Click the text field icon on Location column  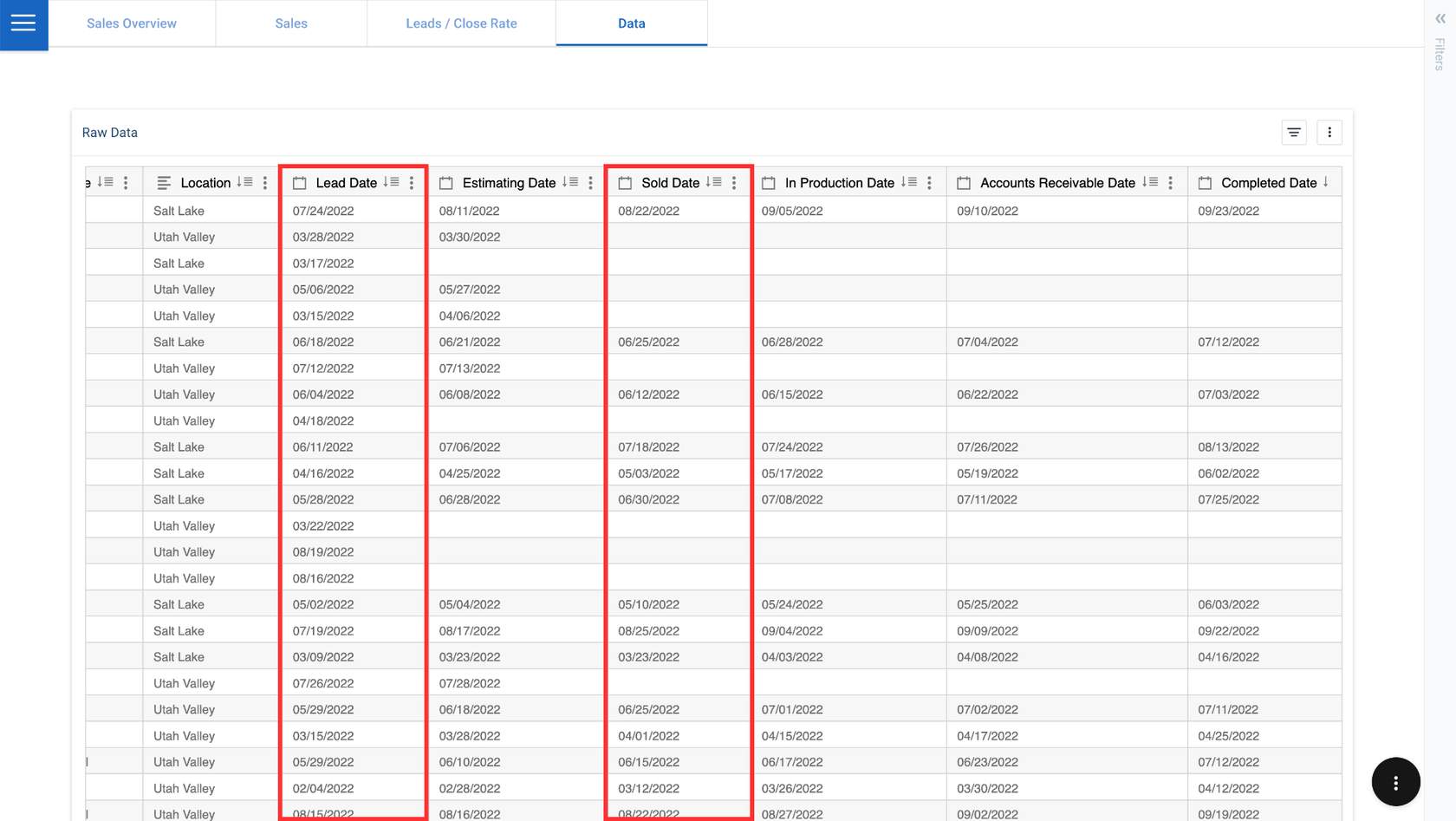(163, 183)
